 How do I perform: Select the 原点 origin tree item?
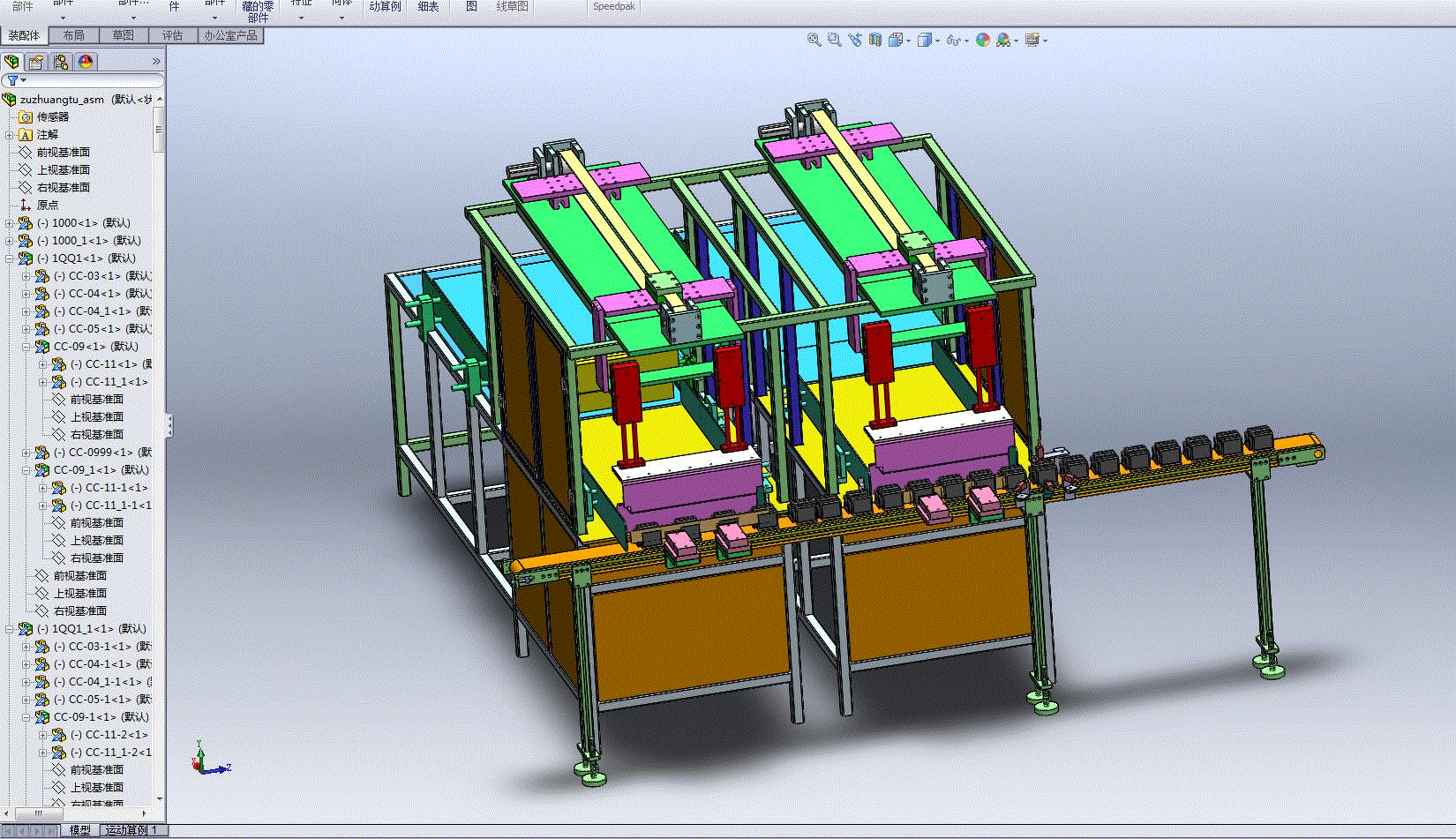point(48,205)
